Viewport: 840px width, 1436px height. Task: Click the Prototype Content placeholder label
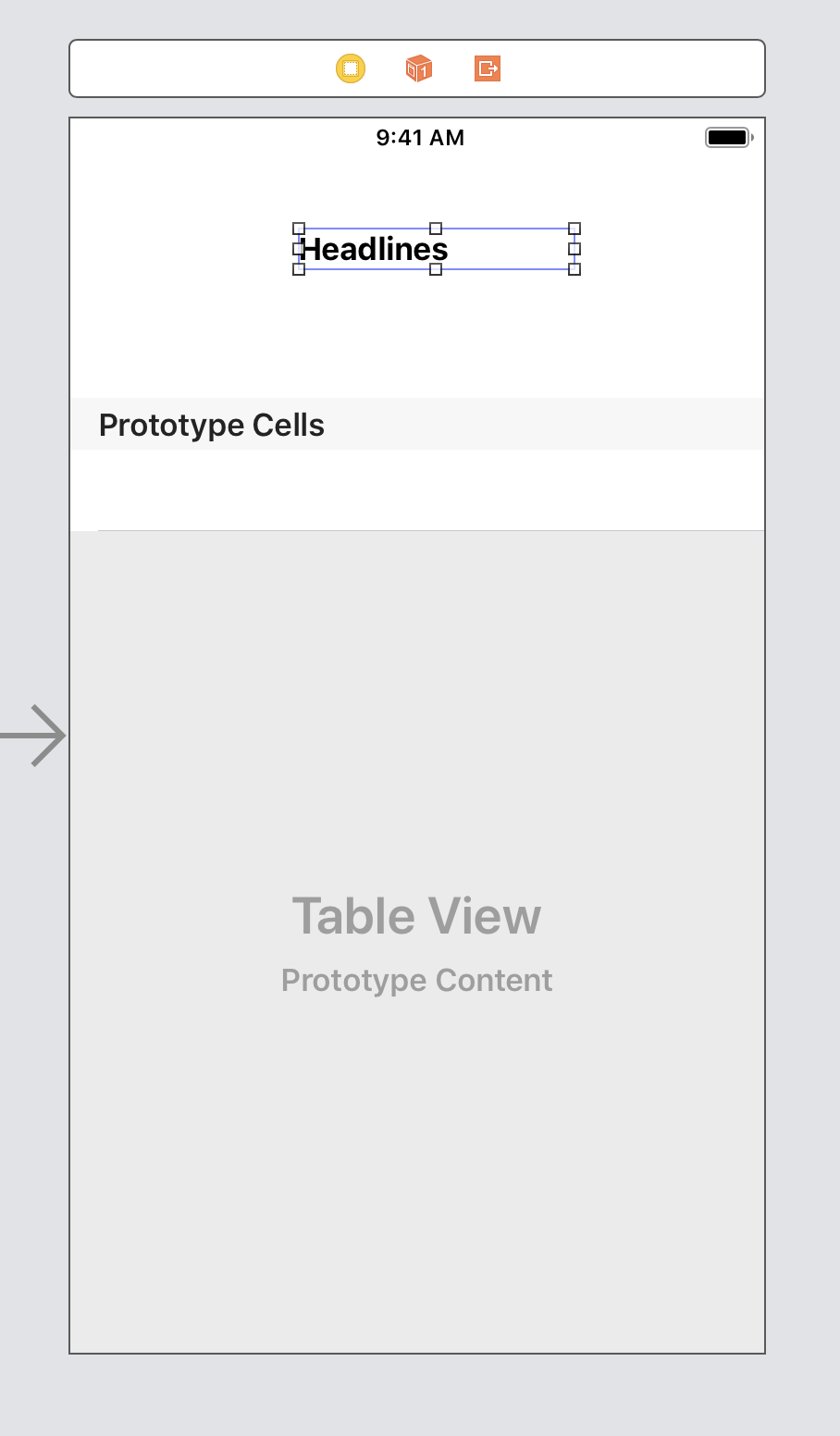(417, 981)
